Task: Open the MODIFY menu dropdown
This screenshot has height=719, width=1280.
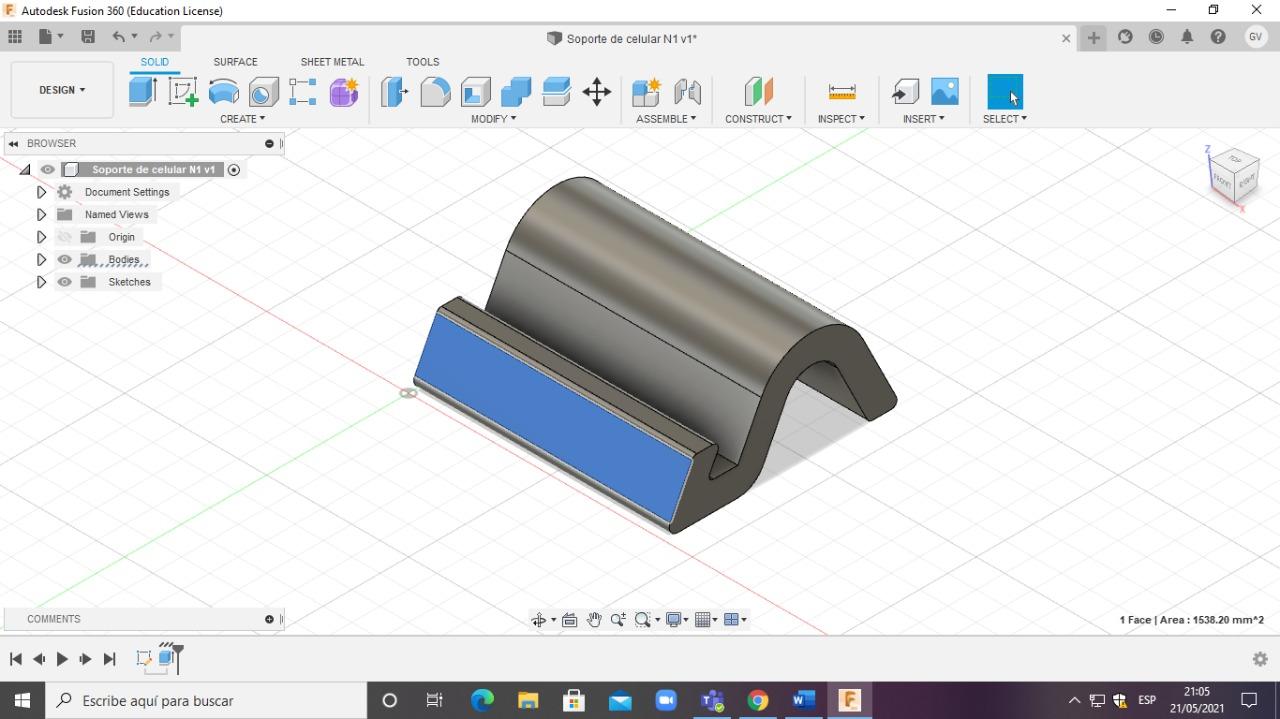Action: pos(494,119)
